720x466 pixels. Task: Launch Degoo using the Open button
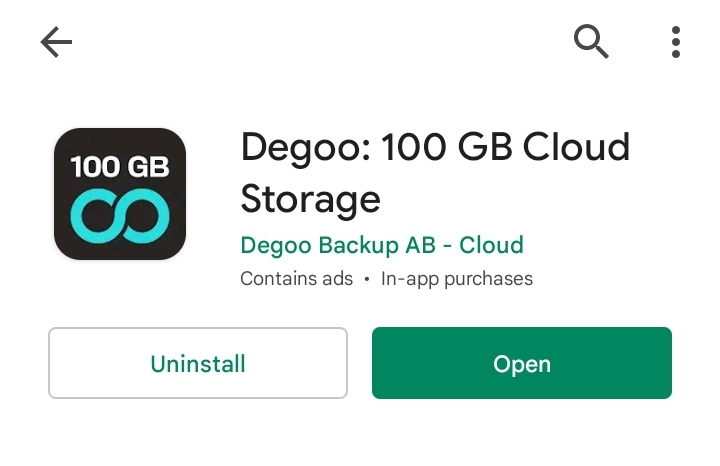click(522, 363)
